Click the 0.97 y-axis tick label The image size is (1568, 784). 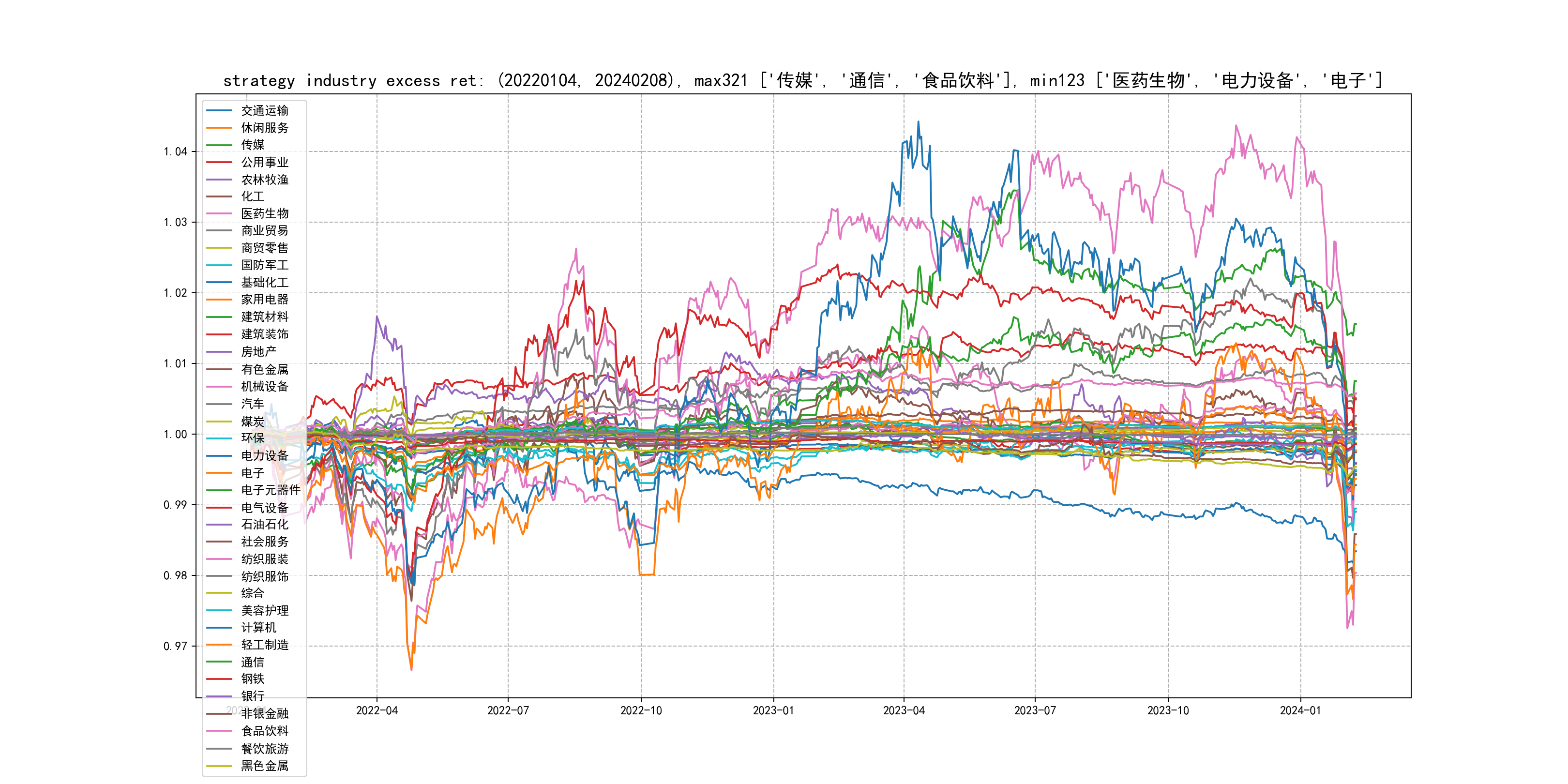(x=175, y=647)
